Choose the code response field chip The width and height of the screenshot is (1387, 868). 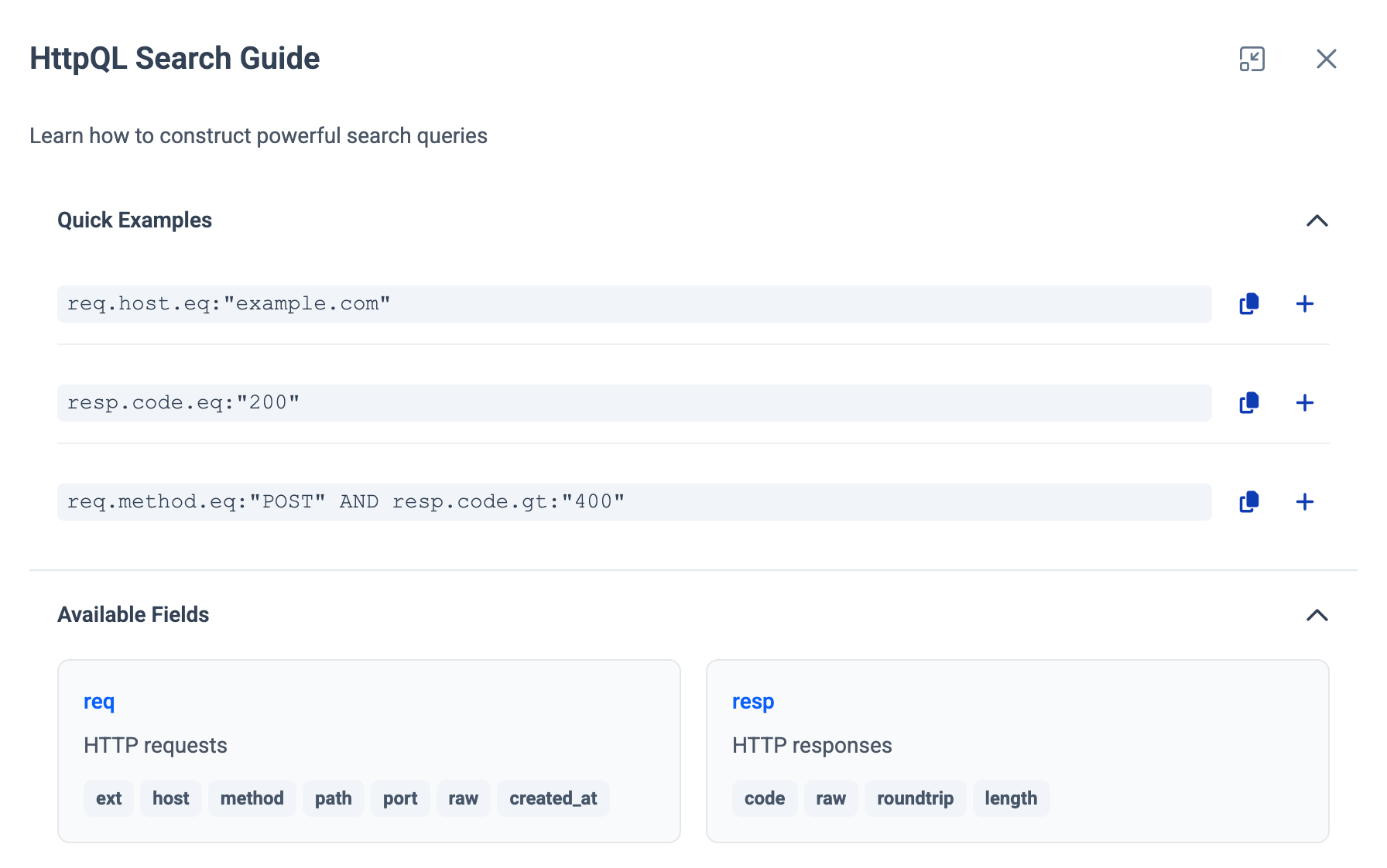[x=765, y=798]
